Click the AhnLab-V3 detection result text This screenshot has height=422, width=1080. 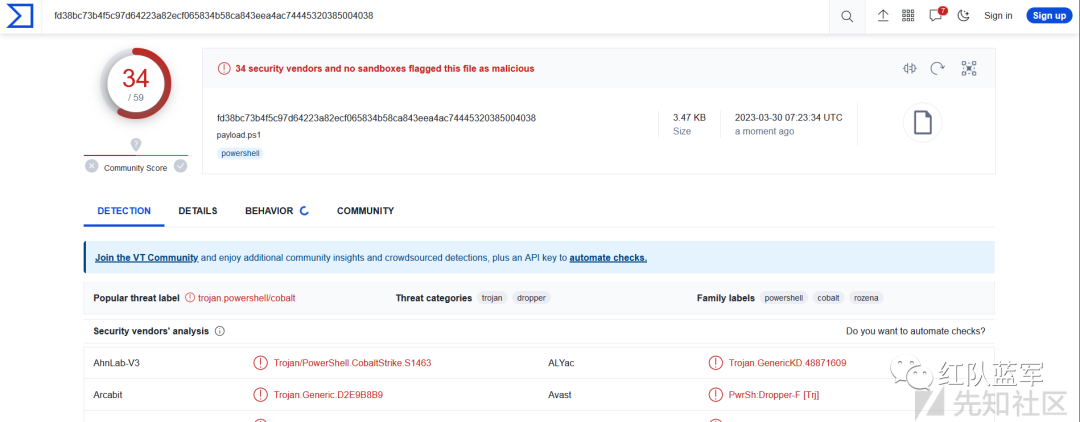click(x=353, y=363)
